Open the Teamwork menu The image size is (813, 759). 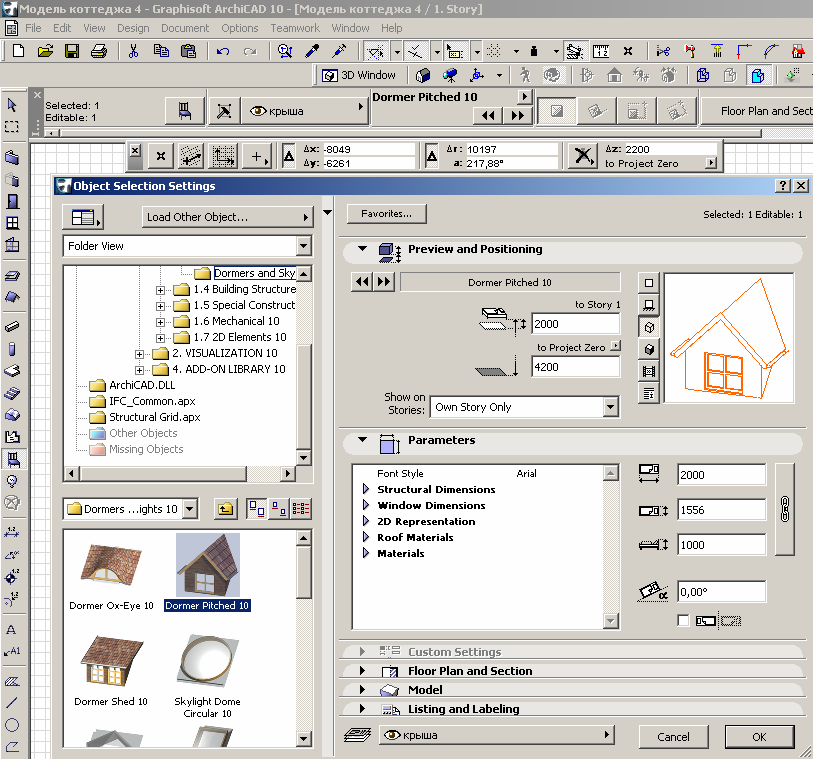coord(295,28)
